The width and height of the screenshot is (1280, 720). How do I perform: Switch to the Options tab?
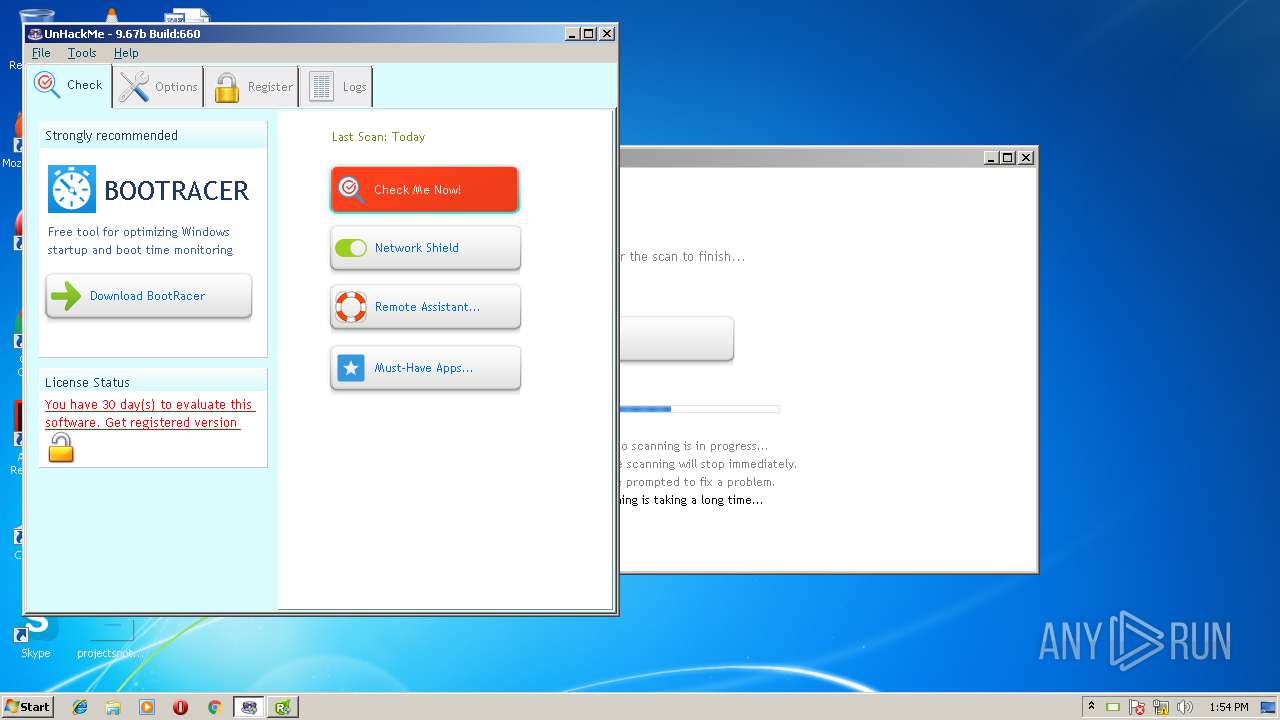pyautogui.click(x=158, y=87)
